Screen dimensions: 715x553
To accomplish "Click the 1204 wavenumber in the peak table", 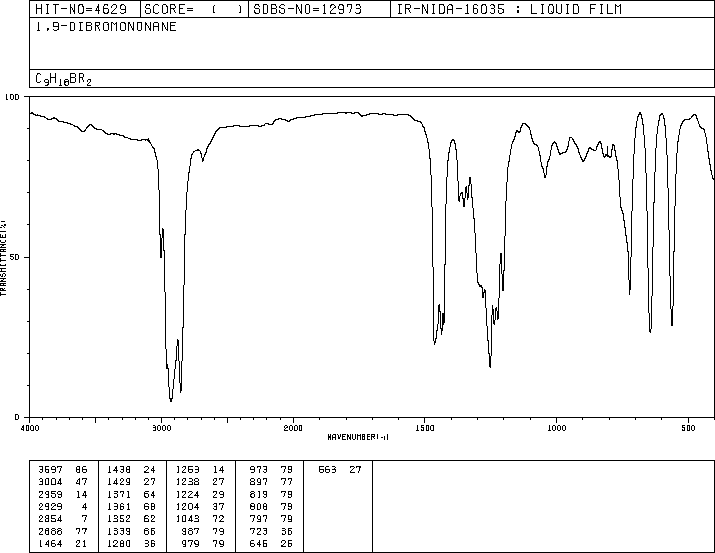I will (x=188, y=506).
